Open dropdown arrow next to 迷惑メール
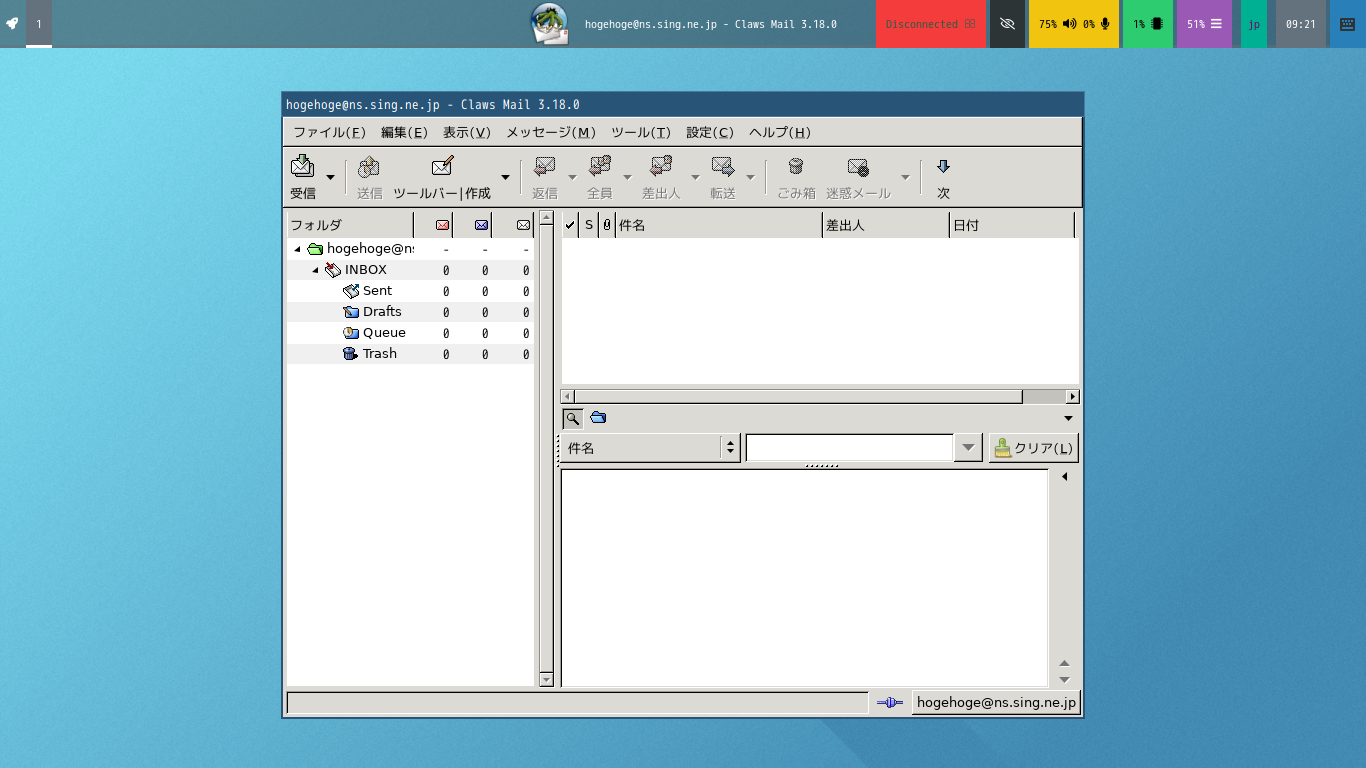The image size is (1366, 768). (x=905, y=177)
